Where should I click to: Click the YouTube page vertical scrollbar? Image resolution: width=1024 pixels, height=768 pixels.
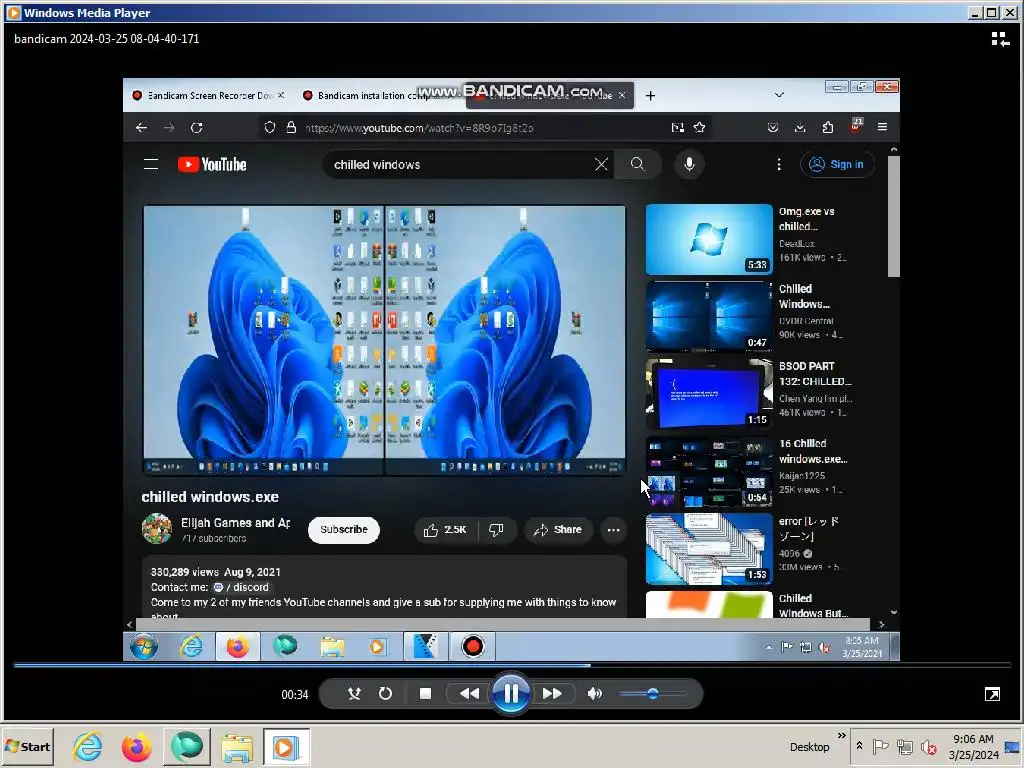(893, 216)
